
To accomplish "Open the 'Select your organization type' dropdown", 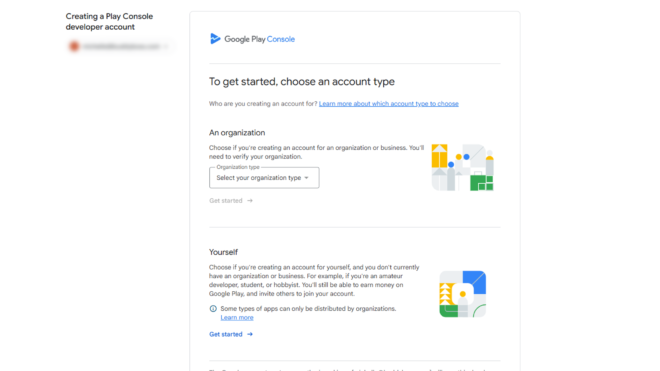I will click(x=264, y=178).
